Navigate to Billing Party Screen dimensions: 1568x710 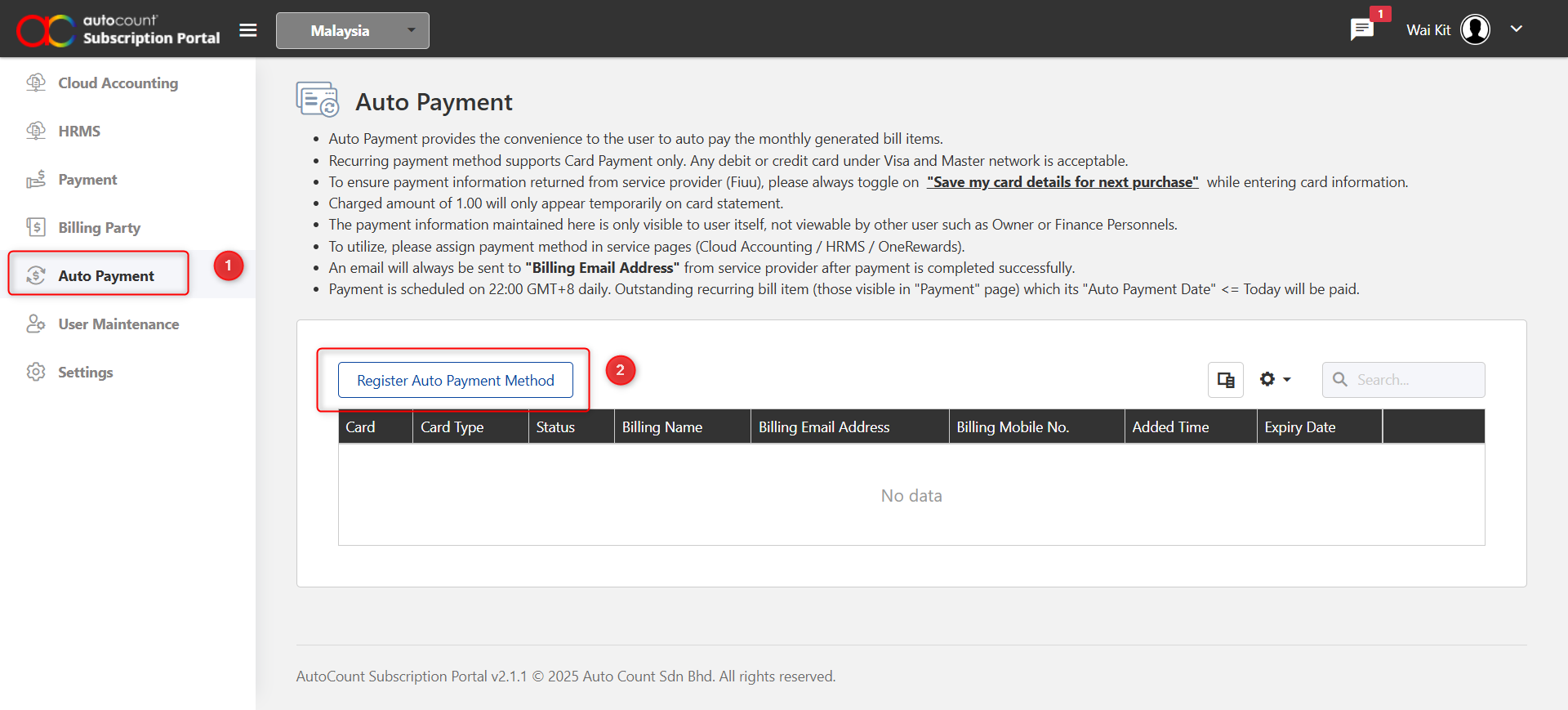99,228
